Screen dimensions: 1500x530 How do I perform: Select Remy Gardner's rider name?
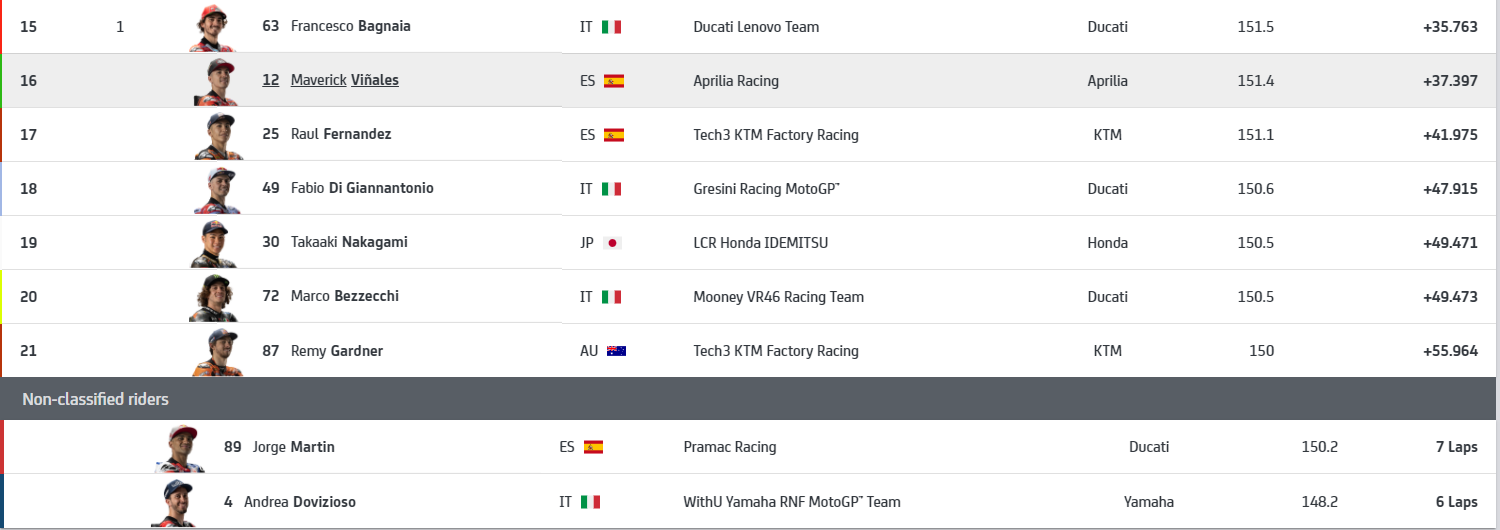(x=336, y=351)
